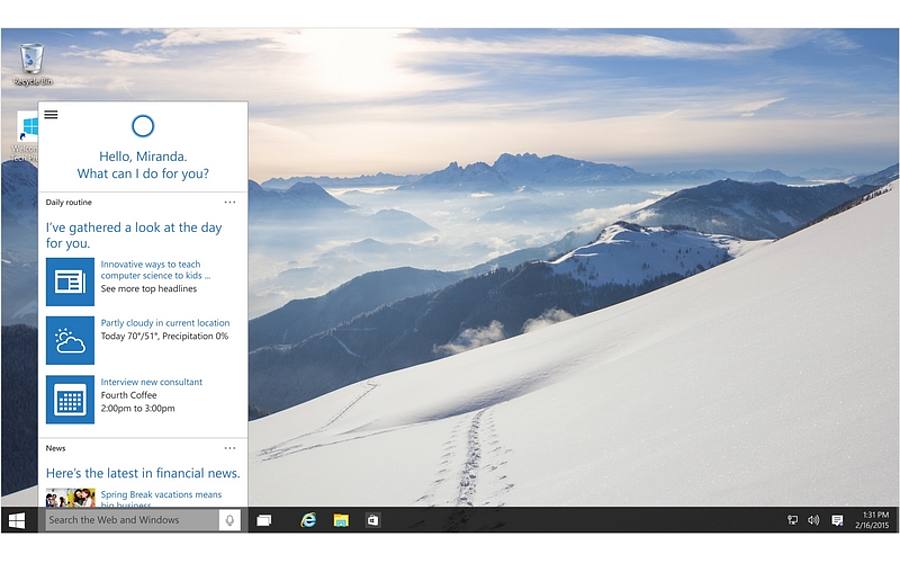The image size is (900, 563).
Task: Open the Windows Start button
Action: click(17, 521)
